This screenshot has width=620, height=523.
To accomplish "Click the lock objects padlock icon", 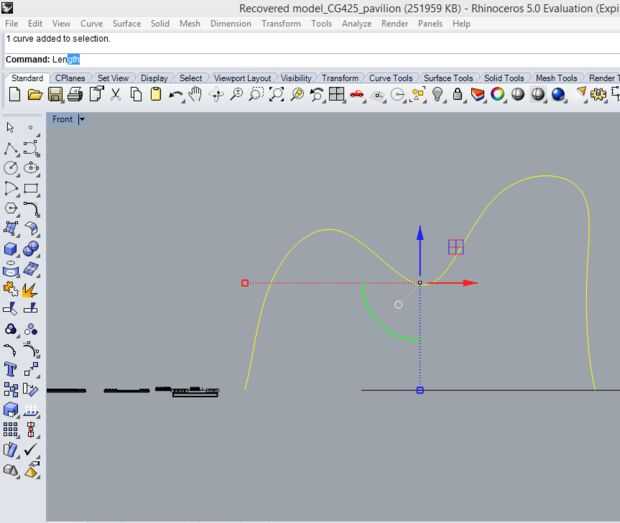I will coord(457,95).
